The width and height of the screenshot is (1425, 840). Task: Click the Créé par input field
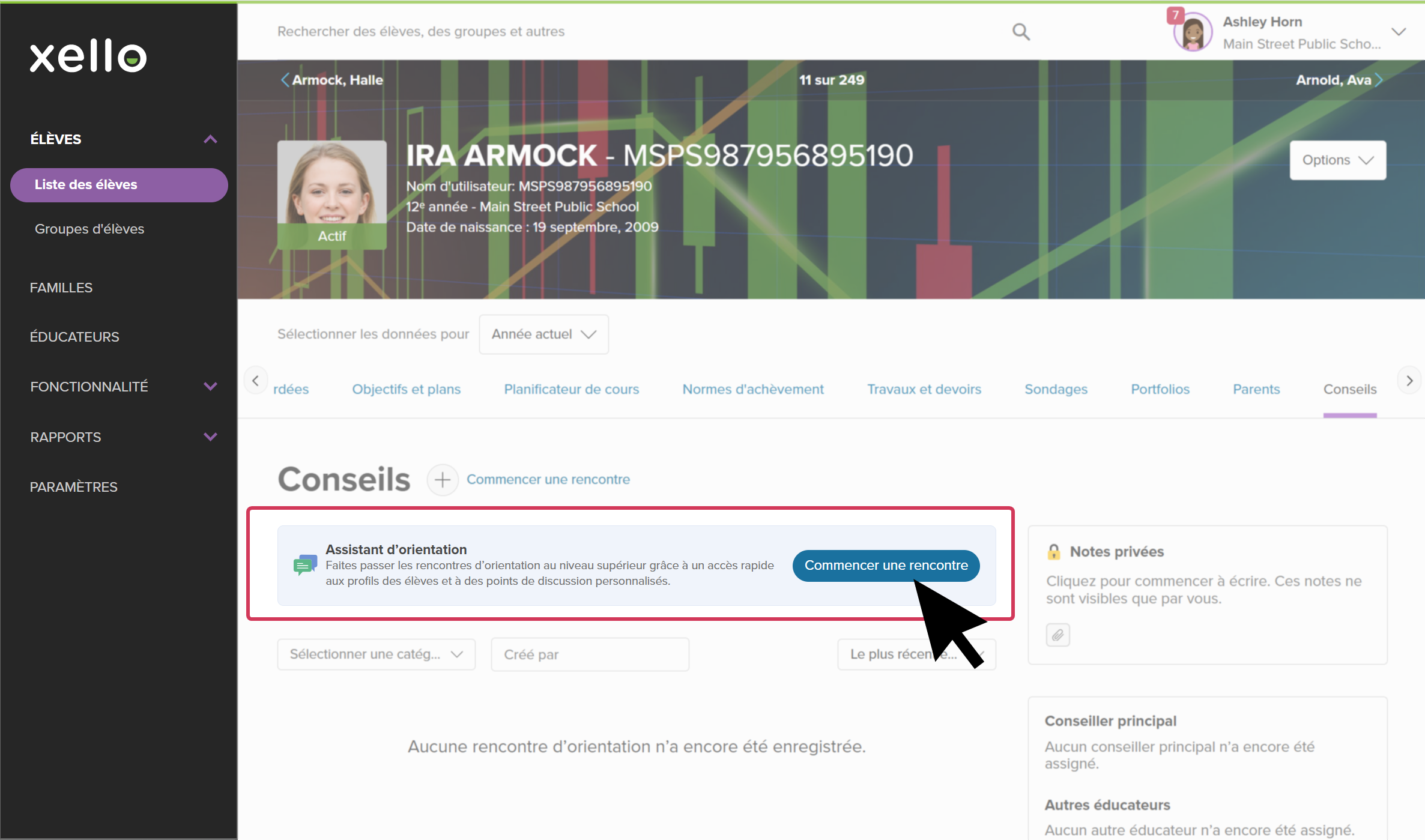click(590, 654)
